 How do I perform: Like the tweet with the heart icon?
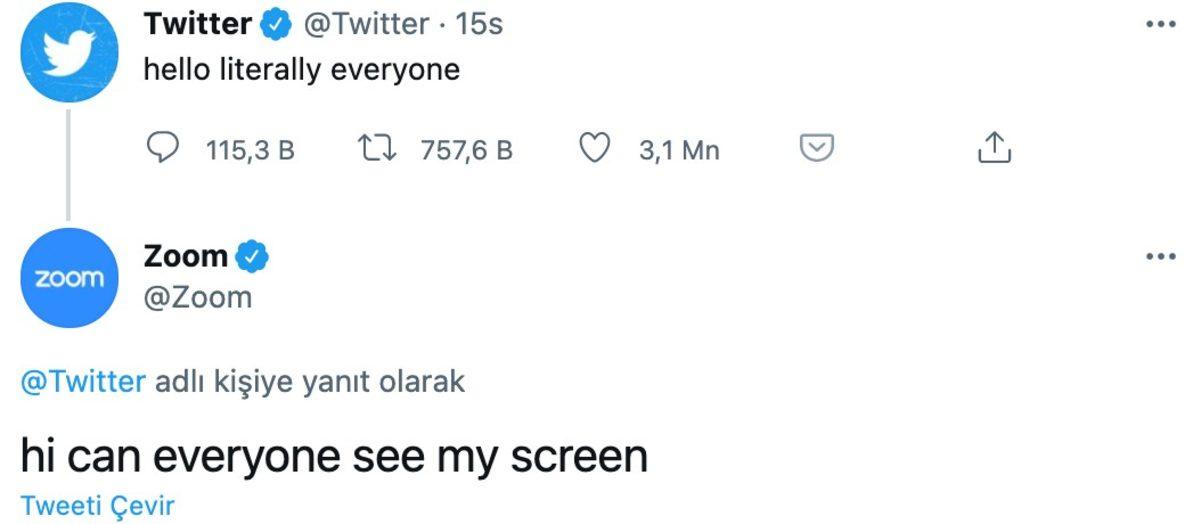[596, 149]
